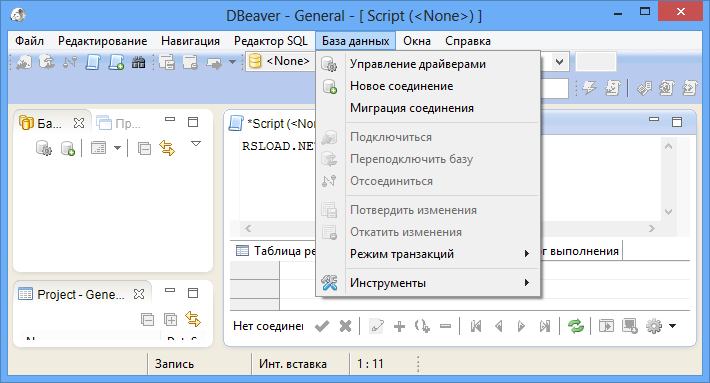Open the <None> active connection combo box
Screen dimensions: 710x383
(280, 62)
